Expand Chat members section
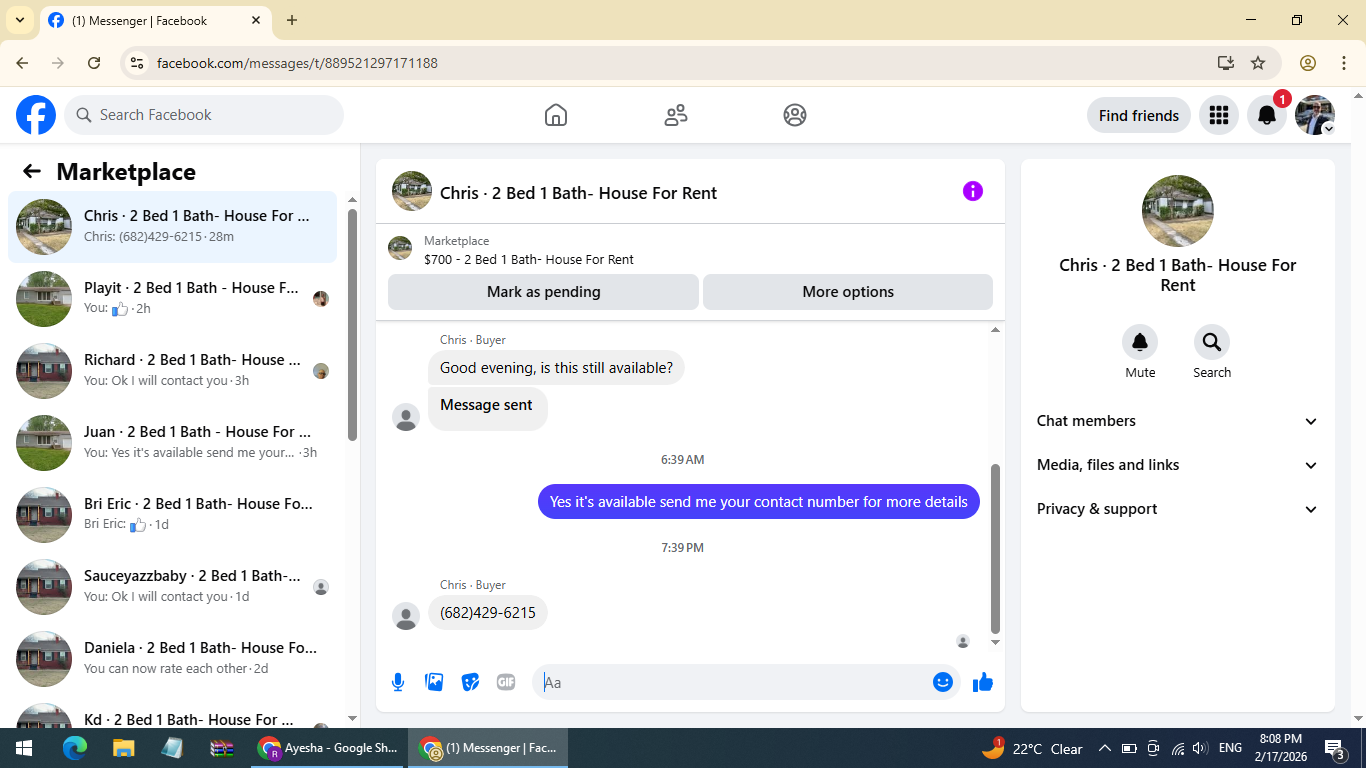This screenshot has width=1366, height=768. pos(1178,421)
